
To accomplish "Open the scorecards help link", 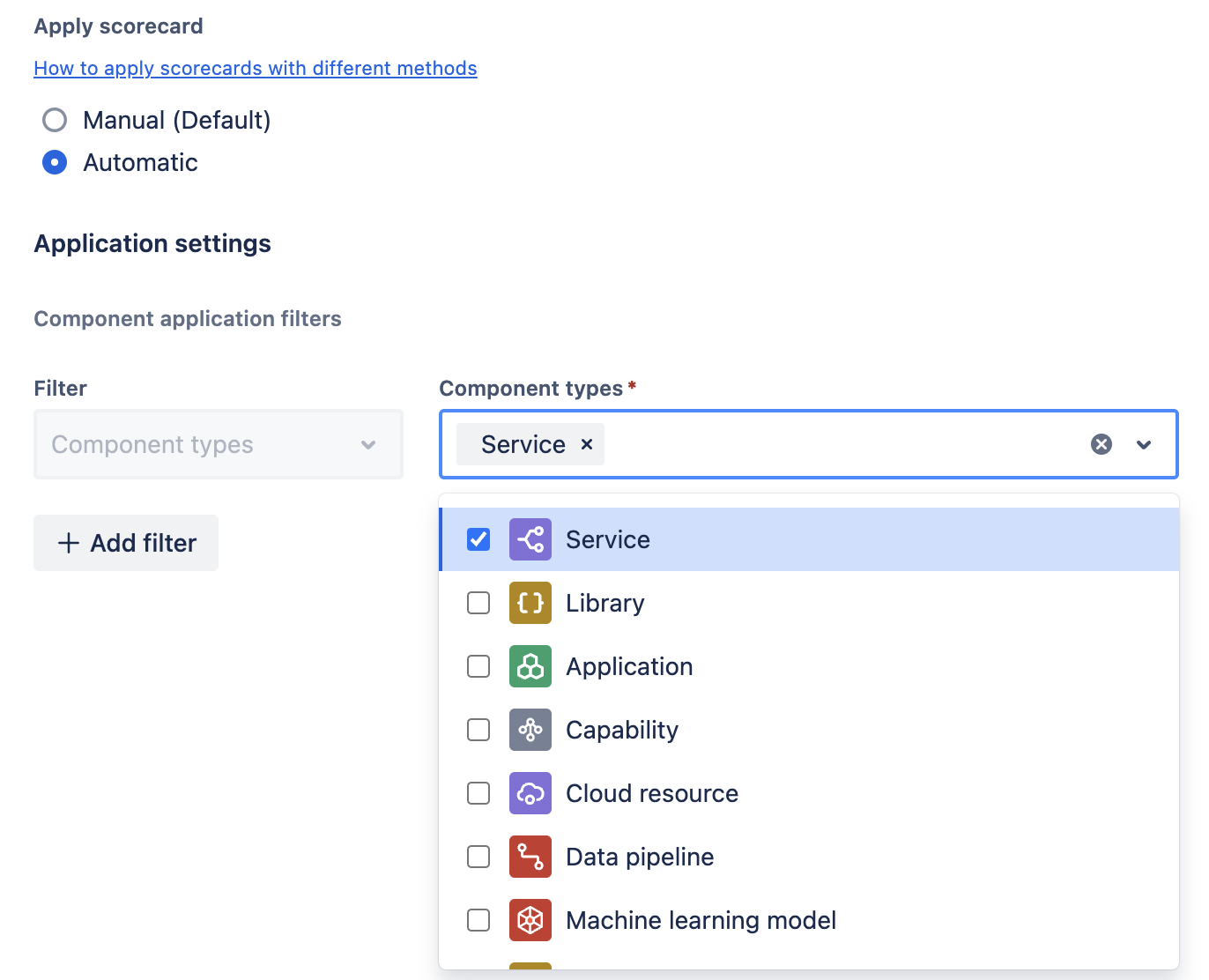I will 255,68.
